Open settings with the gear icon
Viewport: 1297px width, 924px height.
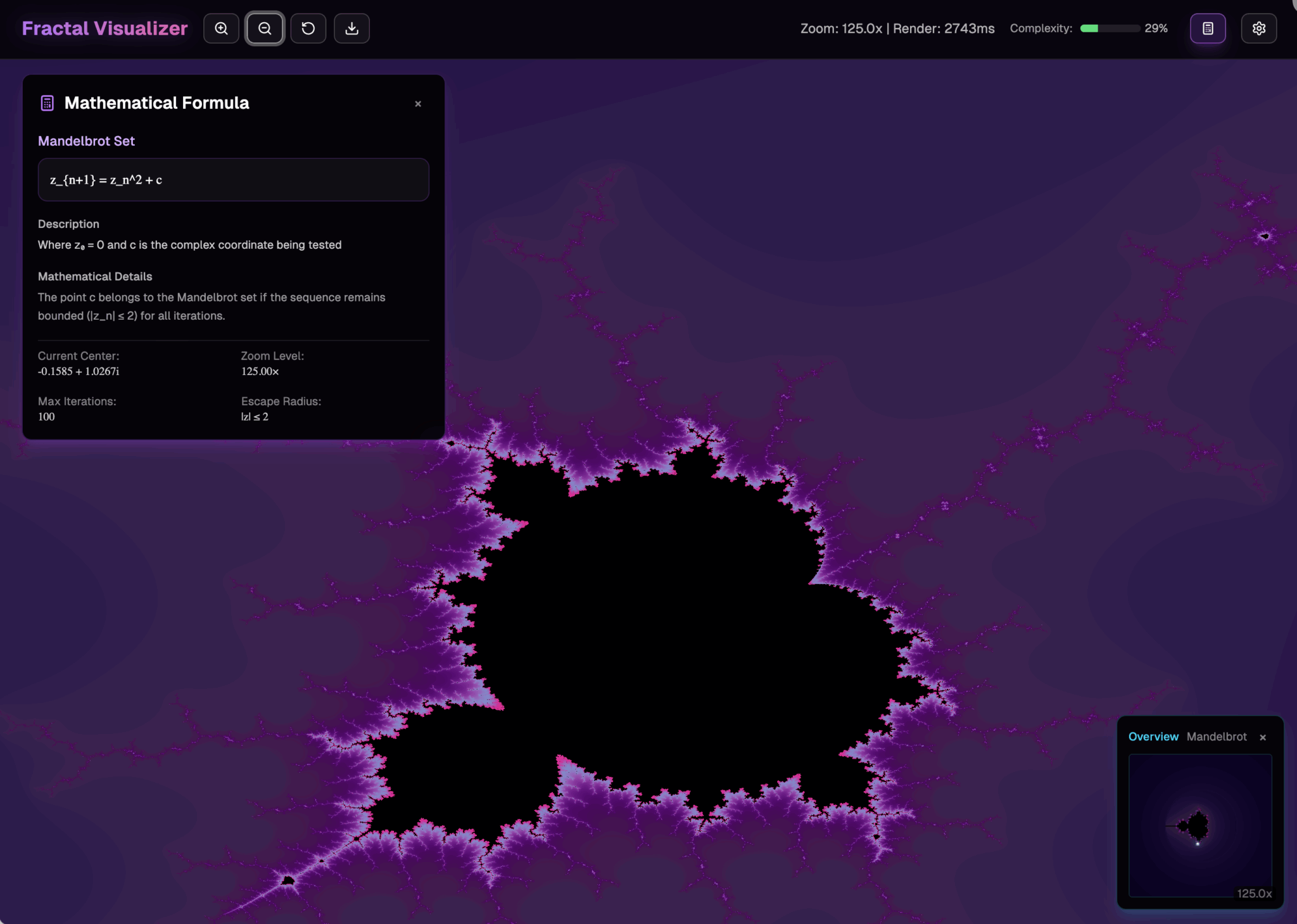point(1259,28)
